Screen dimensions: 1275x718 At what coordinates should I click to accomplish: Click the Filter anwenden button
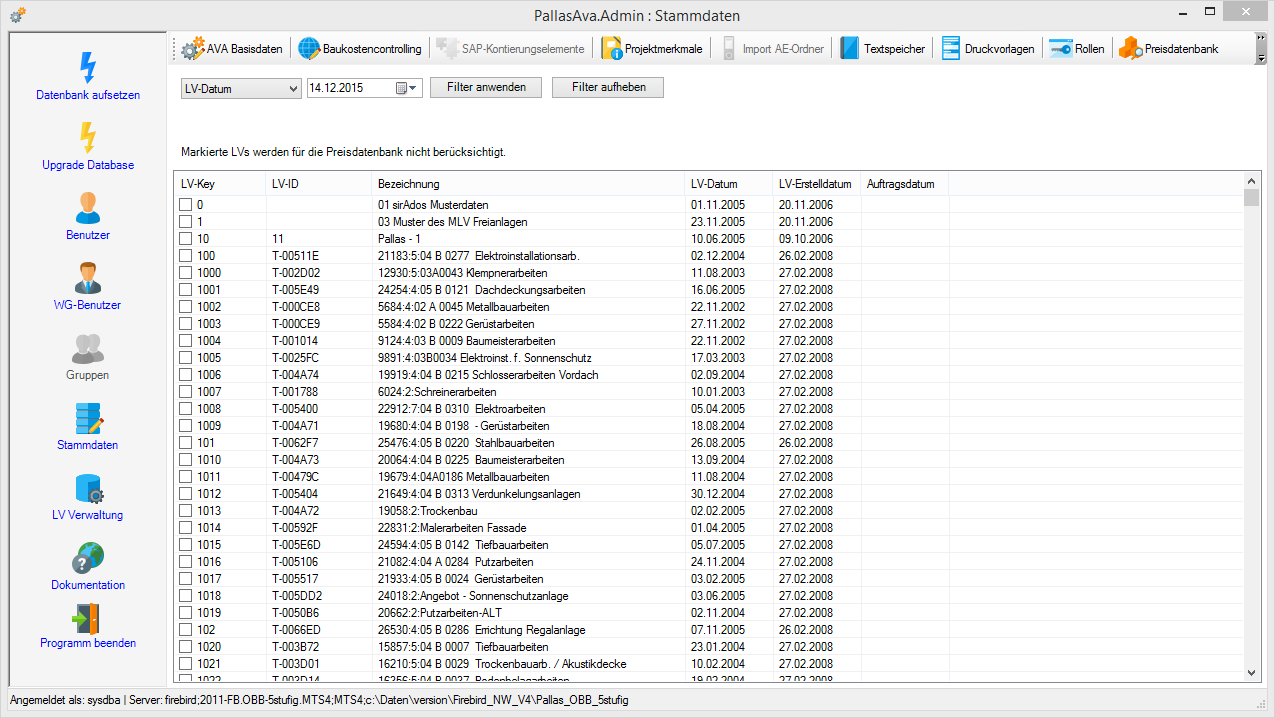486,87
